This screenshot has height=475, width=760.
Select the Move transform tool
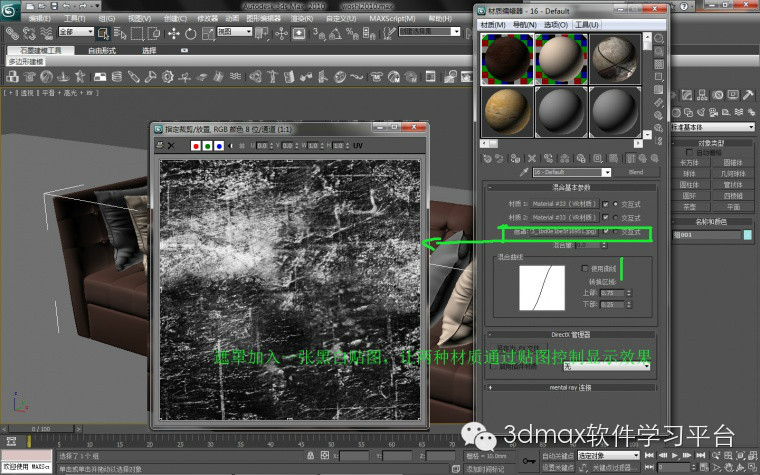(x=173, y=33)
